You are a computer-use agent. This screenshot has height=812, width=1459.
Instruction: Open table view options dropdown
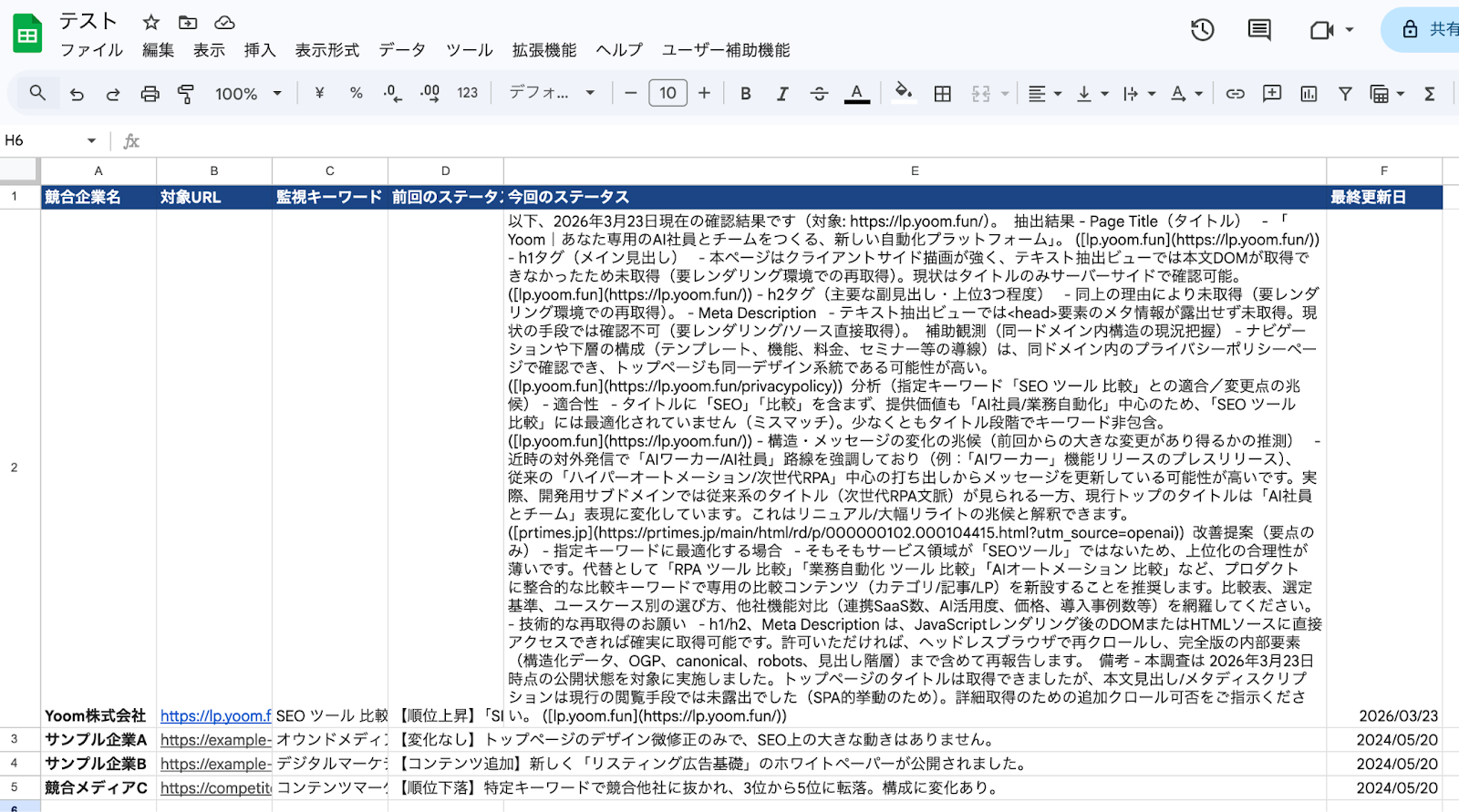pos(1386,93)
